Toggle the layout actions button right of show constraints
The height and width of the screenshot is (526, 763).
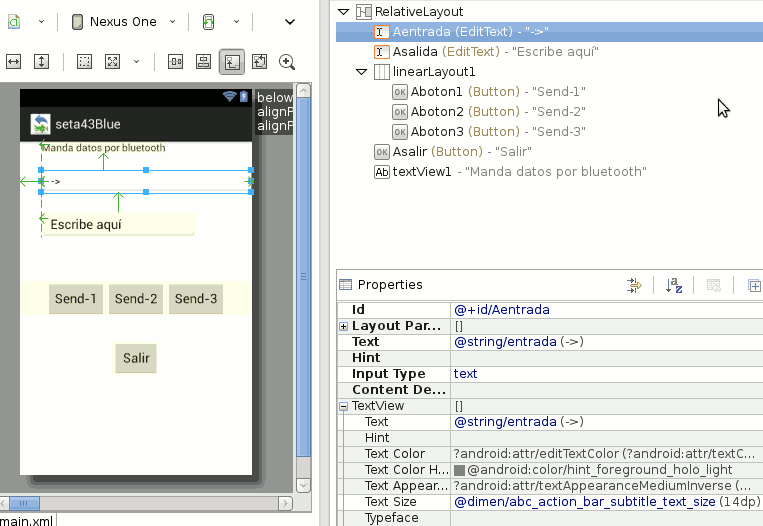pos(259,62)
